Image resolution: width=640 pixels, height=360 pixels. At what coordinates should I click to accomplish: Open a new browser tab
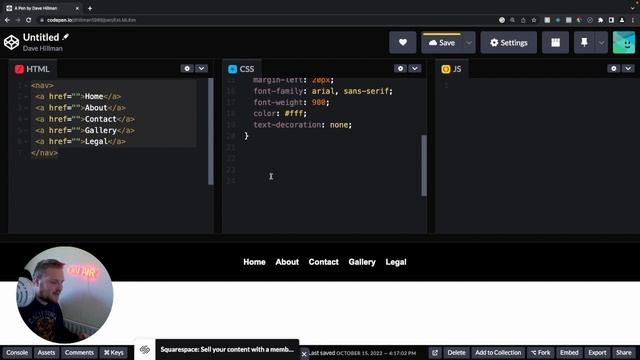pyautogui.click(x=90, y=8)
